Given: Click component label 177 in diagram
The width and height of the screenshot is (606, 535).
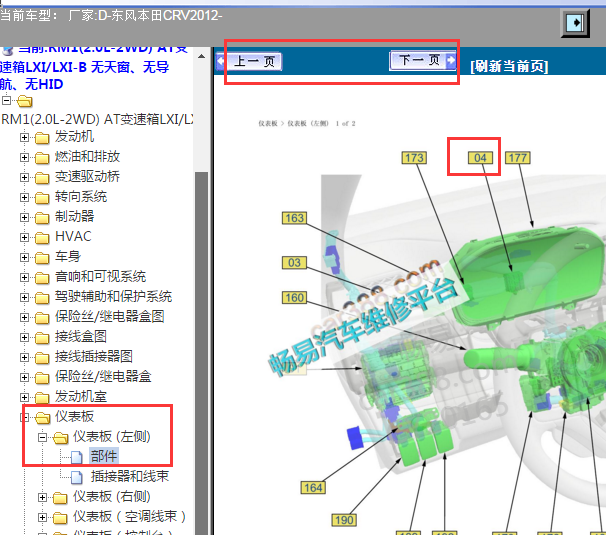Looking at the screenshot, I should (x=518, y=158).
